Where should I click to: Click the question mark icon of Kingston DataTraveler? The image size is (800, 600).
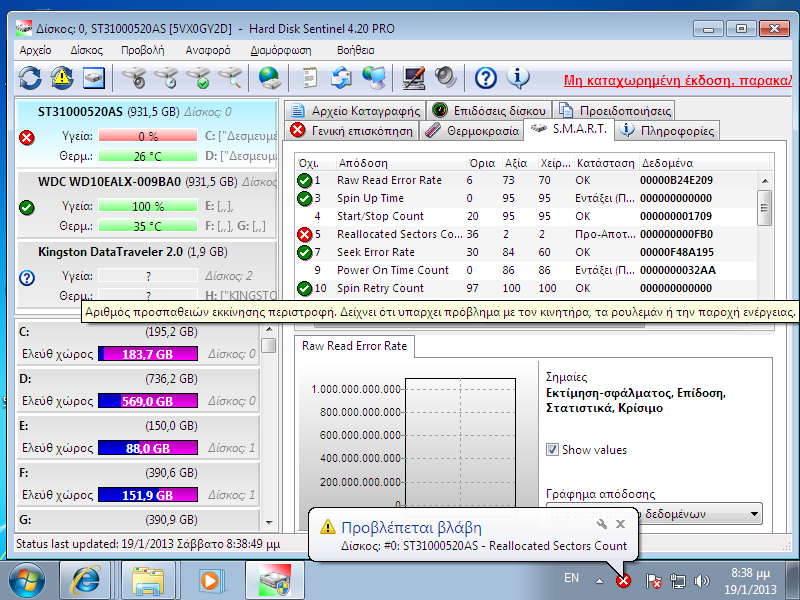27,278
